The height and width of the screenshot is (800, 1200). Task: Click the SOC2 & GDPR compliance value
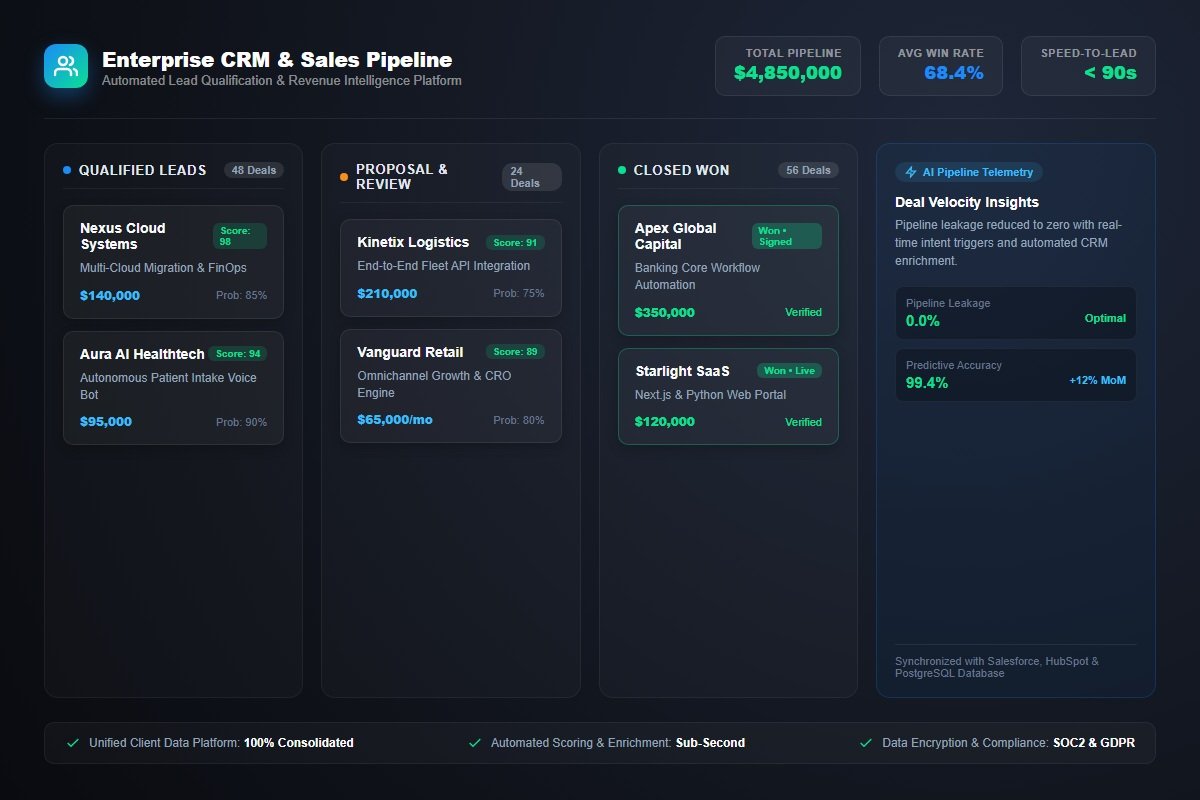(x=1094, y=743)
